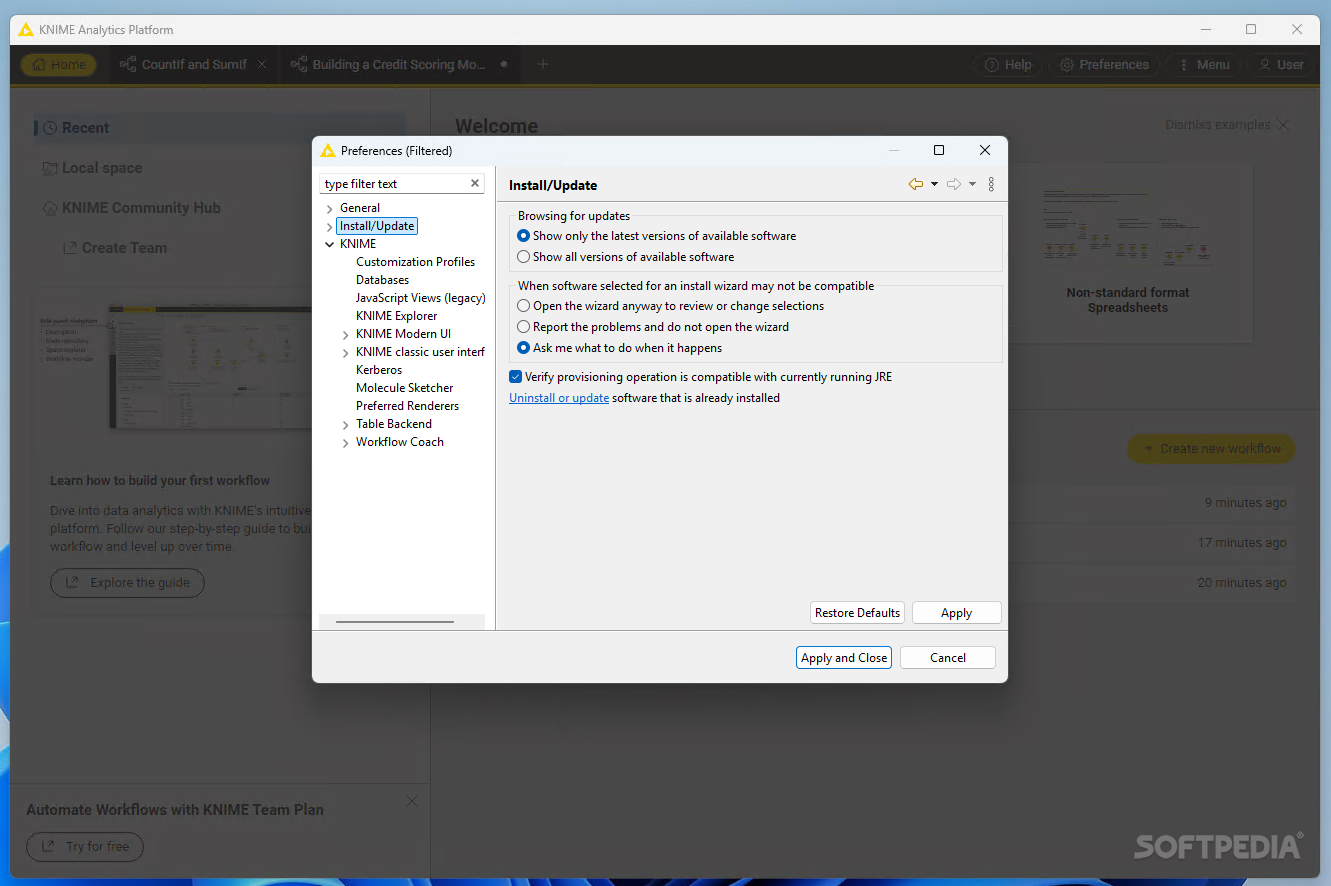This screenshot has width=1331, height=886.
Task: Select Databases preference page
Action: (382, 280)
